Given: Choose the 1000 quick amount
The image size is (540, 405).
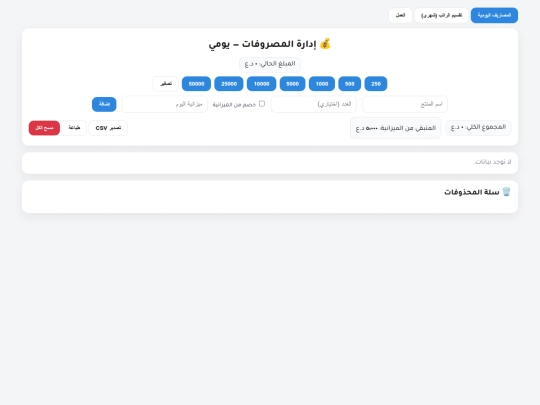Looking at the screenshot, I should [322, 84].
